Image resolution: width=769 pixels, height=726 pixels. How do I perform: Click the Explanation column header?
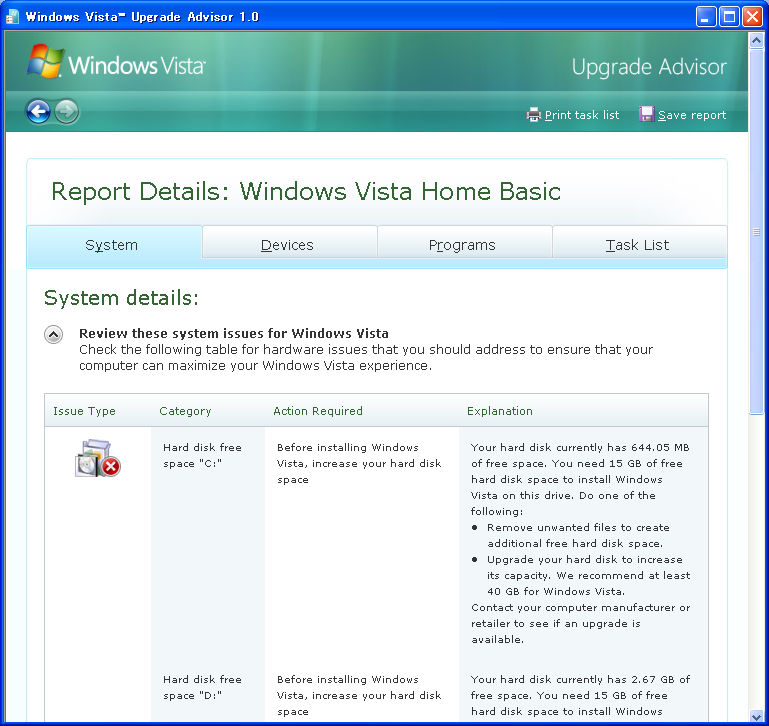[500, 411]
